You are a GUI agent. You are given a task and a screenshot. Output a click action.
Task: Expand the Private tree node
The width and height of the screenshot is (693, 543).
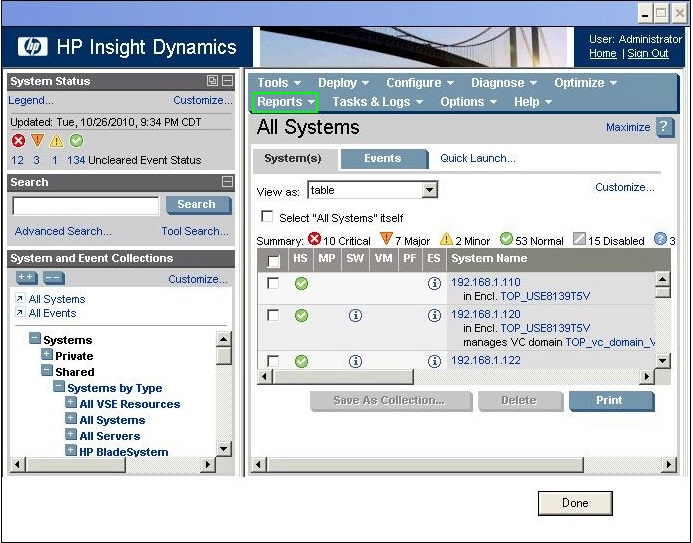[x=47, y=354]
